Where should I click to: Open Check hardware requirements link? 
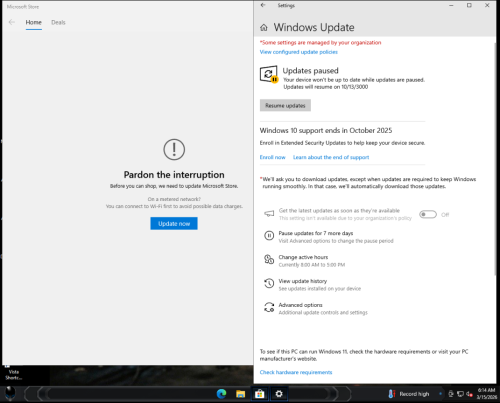coord(296,372)
